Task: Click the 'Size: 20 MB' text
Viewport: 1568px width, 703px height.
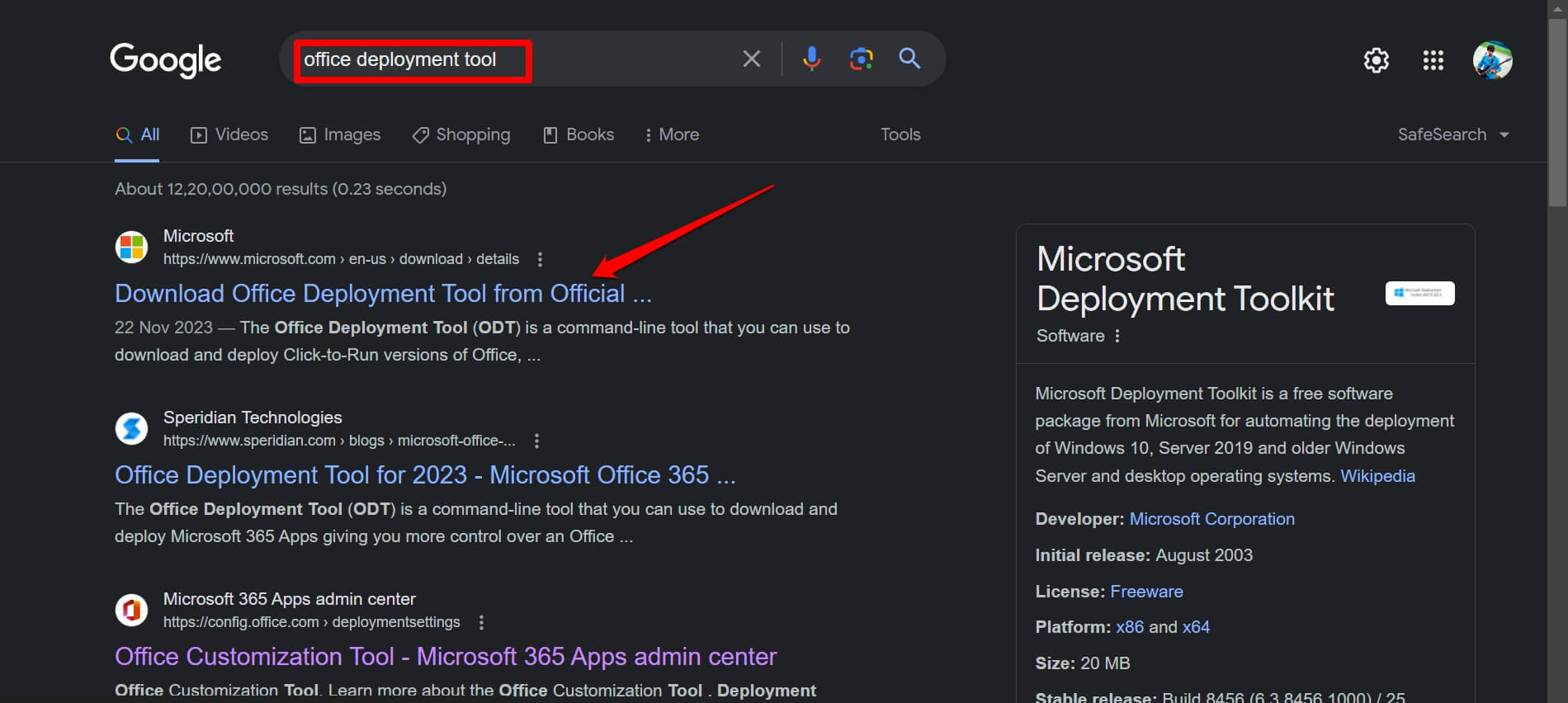Action: 1083,663
